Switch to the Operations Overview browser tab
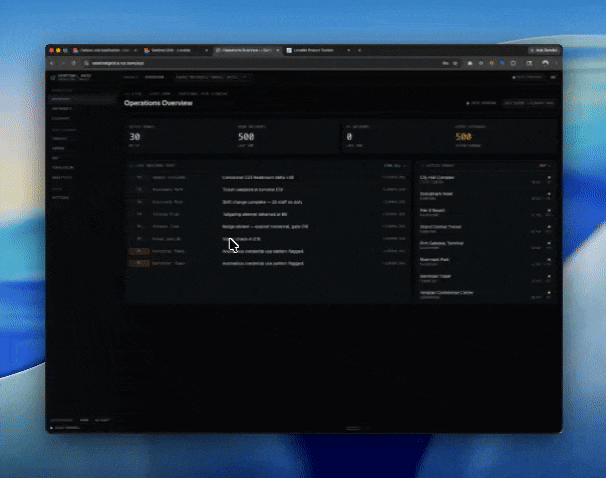The width and height of the screenshot is (606, 478). [247, 49]
